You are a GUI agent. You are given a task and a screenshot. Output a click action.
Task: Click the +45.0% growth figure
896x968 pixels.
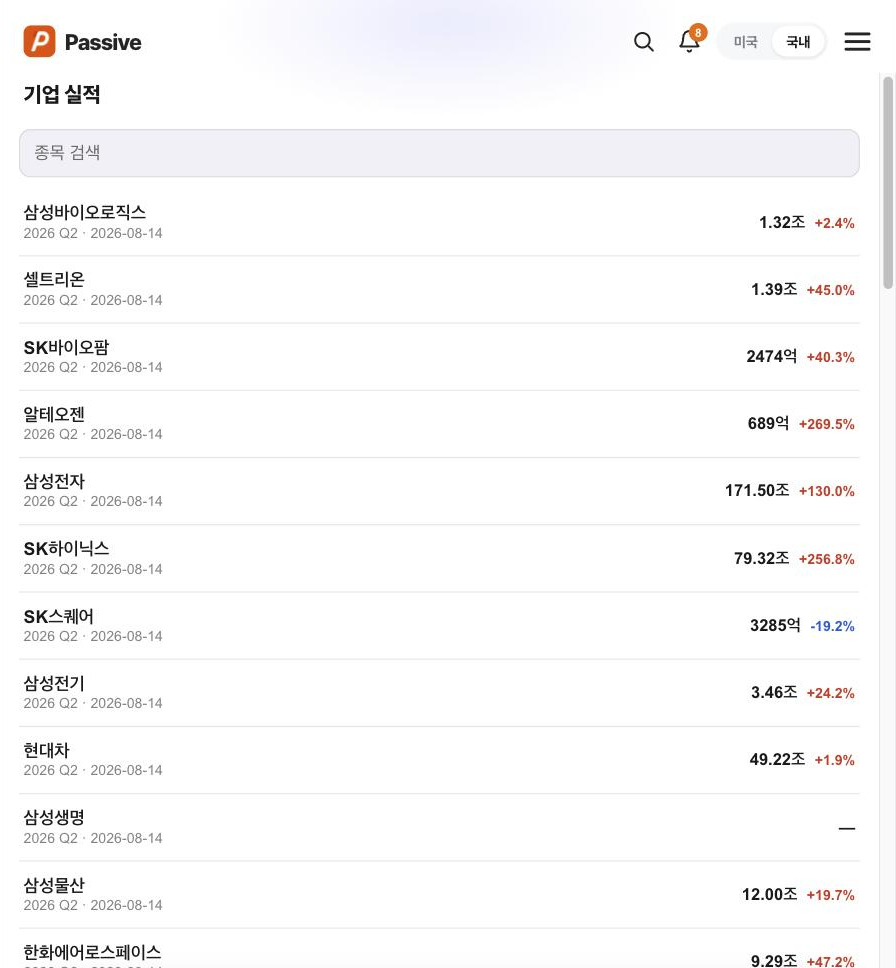coord(831,290)
